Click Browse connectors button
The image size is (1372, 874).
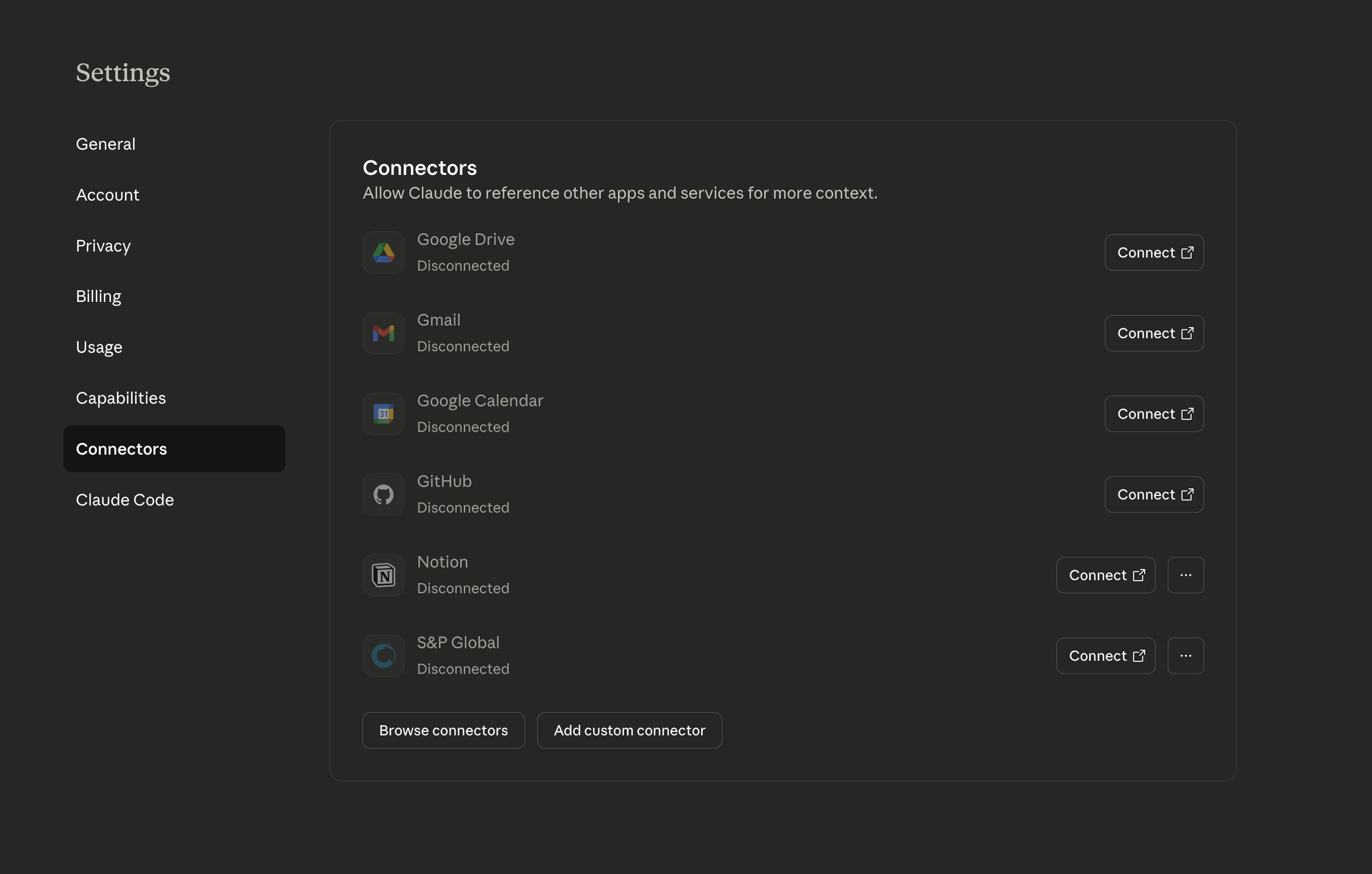(x=444, y=730)
